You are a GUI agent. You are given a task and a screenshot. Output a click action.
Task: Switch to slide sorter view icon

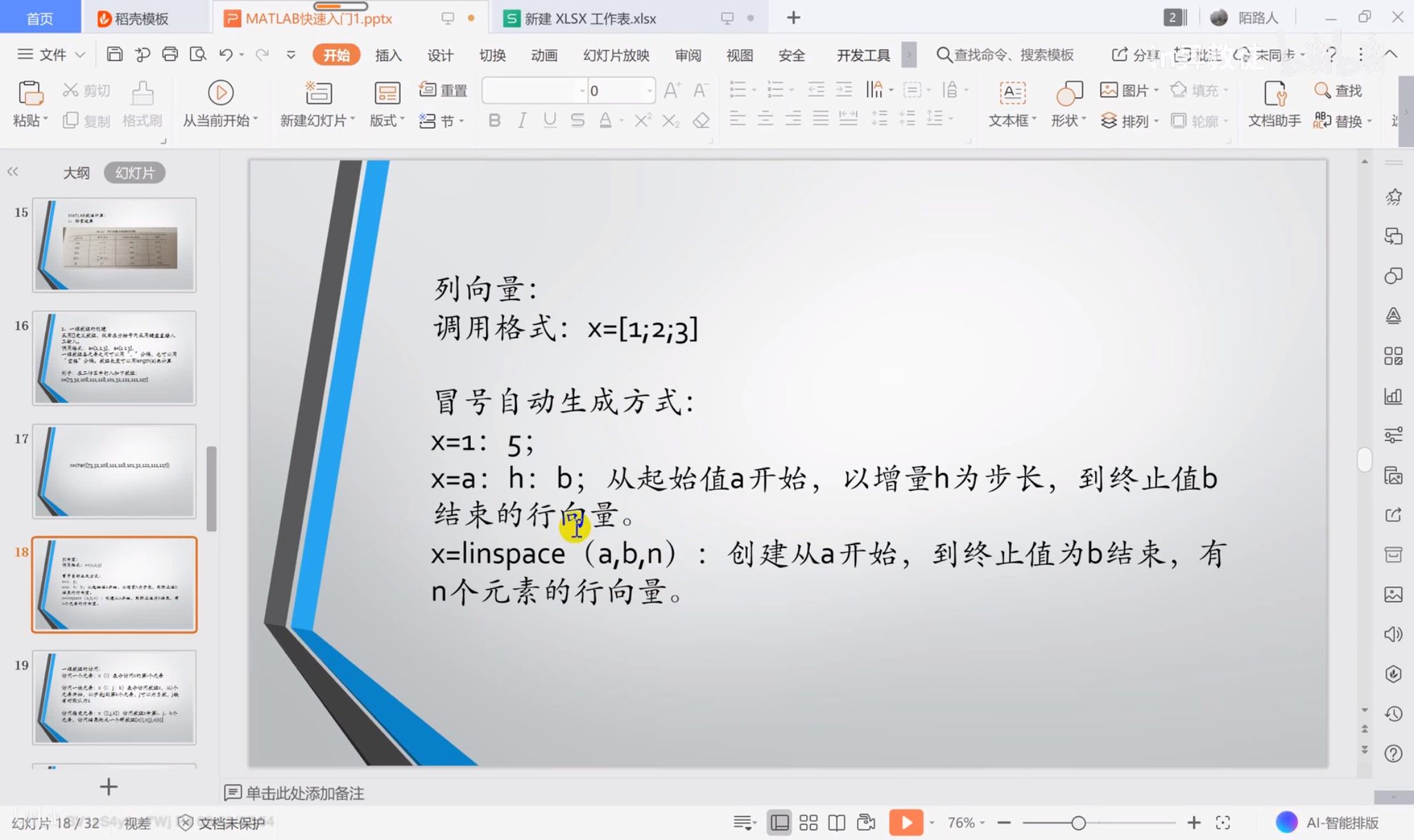tap(808, 823)
